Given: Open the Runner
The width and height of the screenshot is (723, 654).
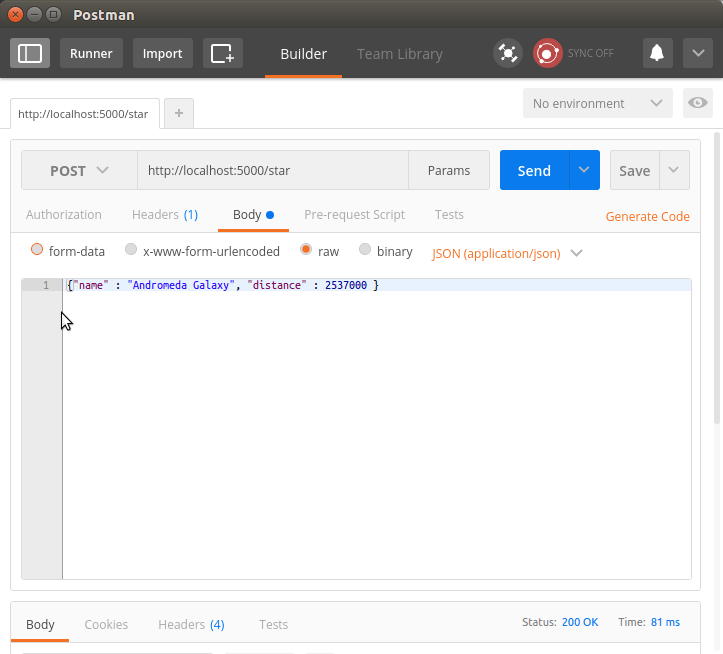Looking at the screenshot, I should click(91, 53).
